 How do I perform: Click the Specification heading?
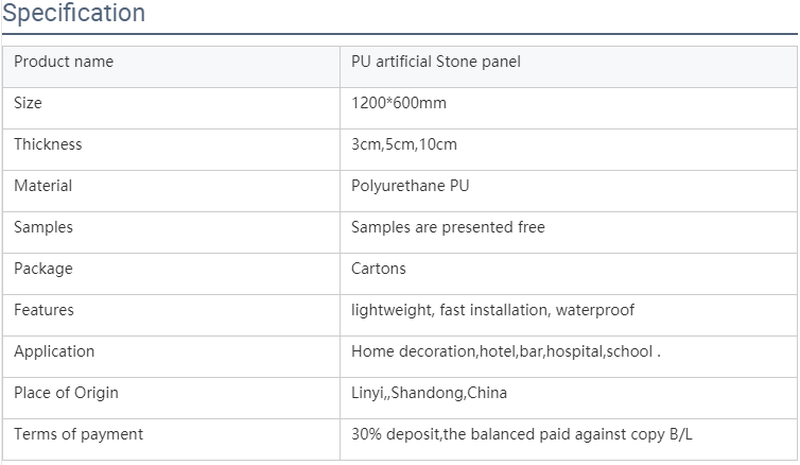[74, 14]
